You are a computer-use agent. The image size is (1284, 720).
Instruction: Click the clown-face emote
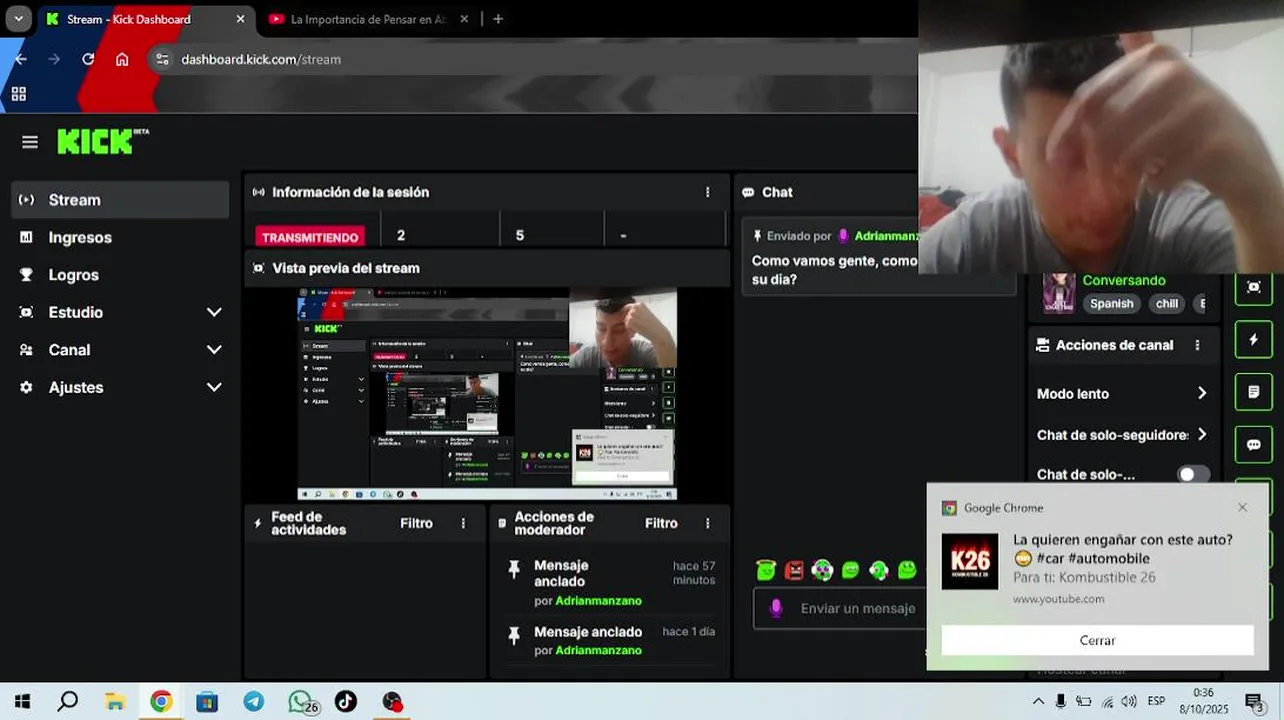click(x=822, y=570)
